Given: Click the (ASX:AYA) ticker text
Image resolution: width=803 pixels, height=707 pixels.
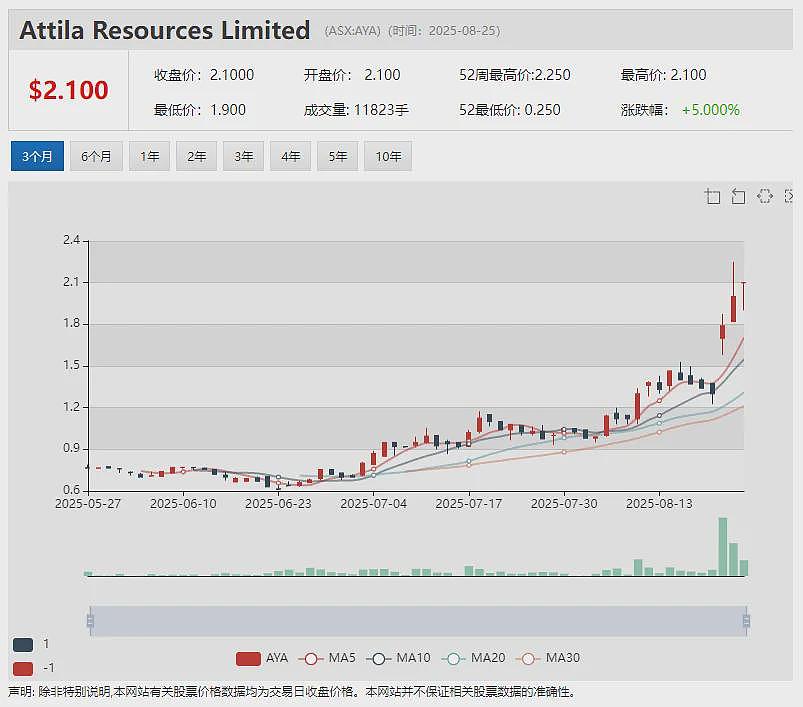Looking at the screenshot, I should [352, 31].
